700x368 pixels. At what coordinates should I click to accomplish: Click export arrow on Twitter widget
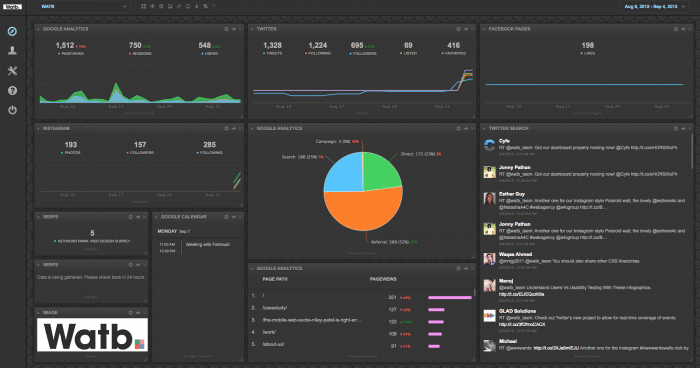click(x=466, y=29)
